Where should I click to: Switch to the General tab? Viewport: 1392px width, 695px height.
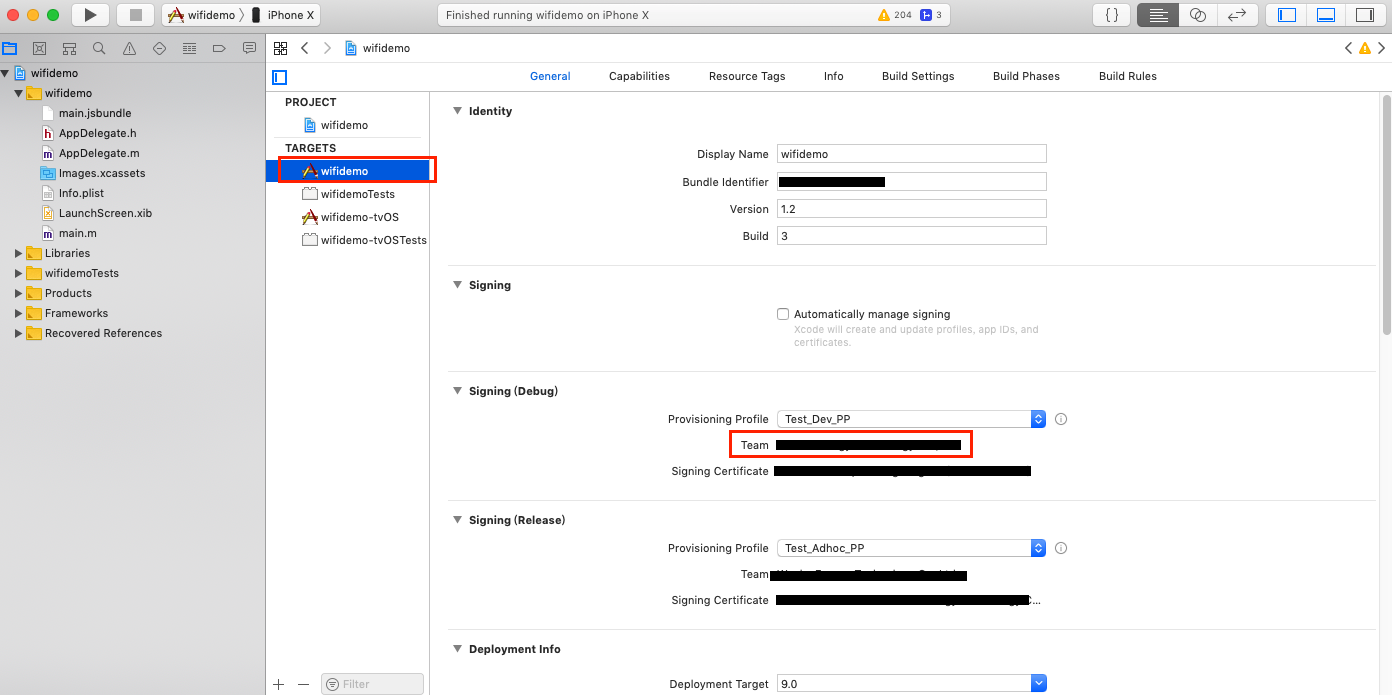tap(550, 76)
